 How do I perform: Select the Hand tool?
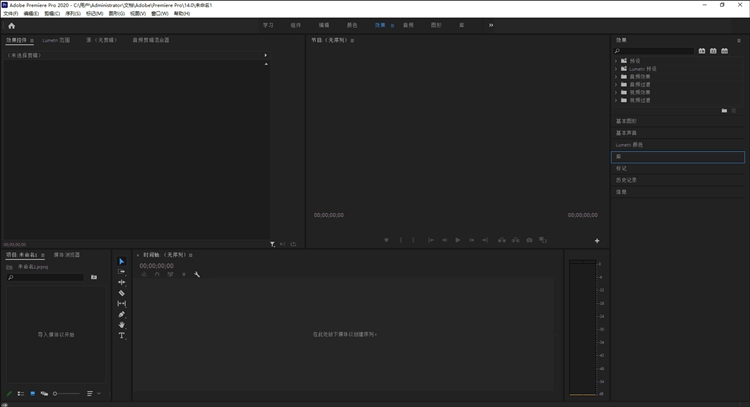[x=122, y=325]
